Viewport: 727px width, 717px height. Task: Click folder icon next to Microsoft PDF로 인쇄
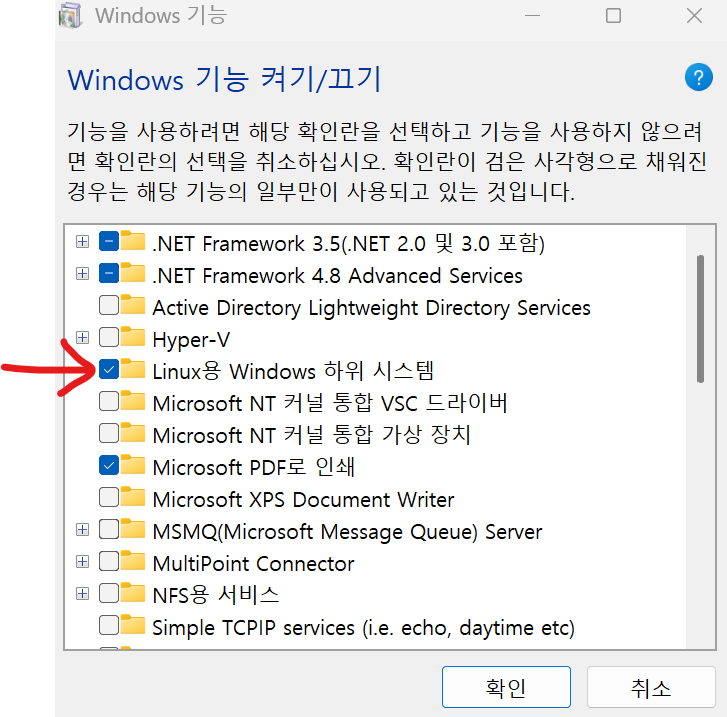click(133, 465)
